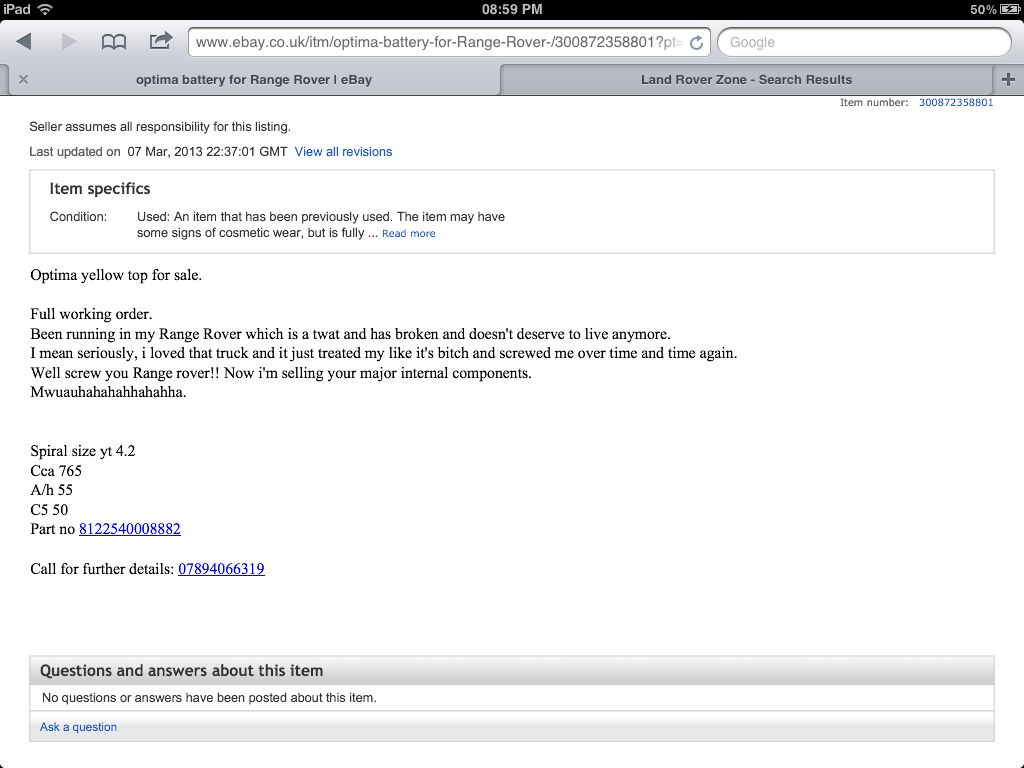Open the item number 300872358801 link

click(x=955, y=103)
